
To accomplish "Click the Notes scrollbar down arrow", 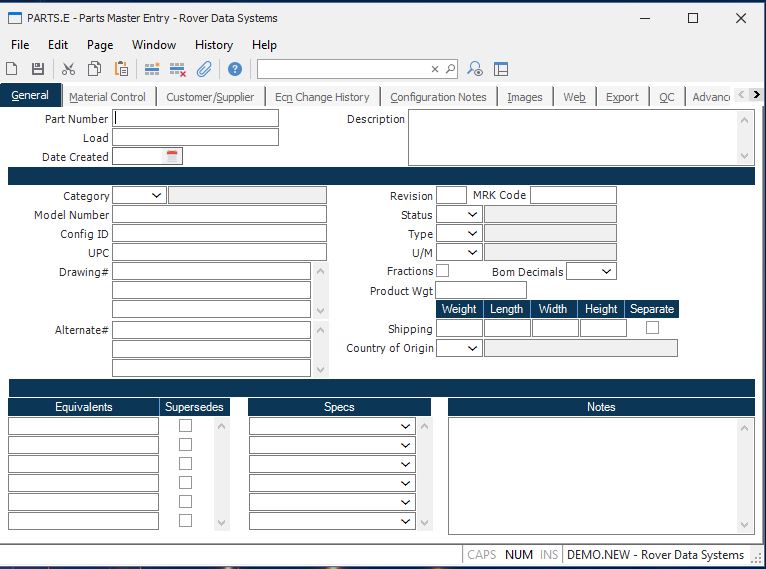I will click(x=745, y=525).
